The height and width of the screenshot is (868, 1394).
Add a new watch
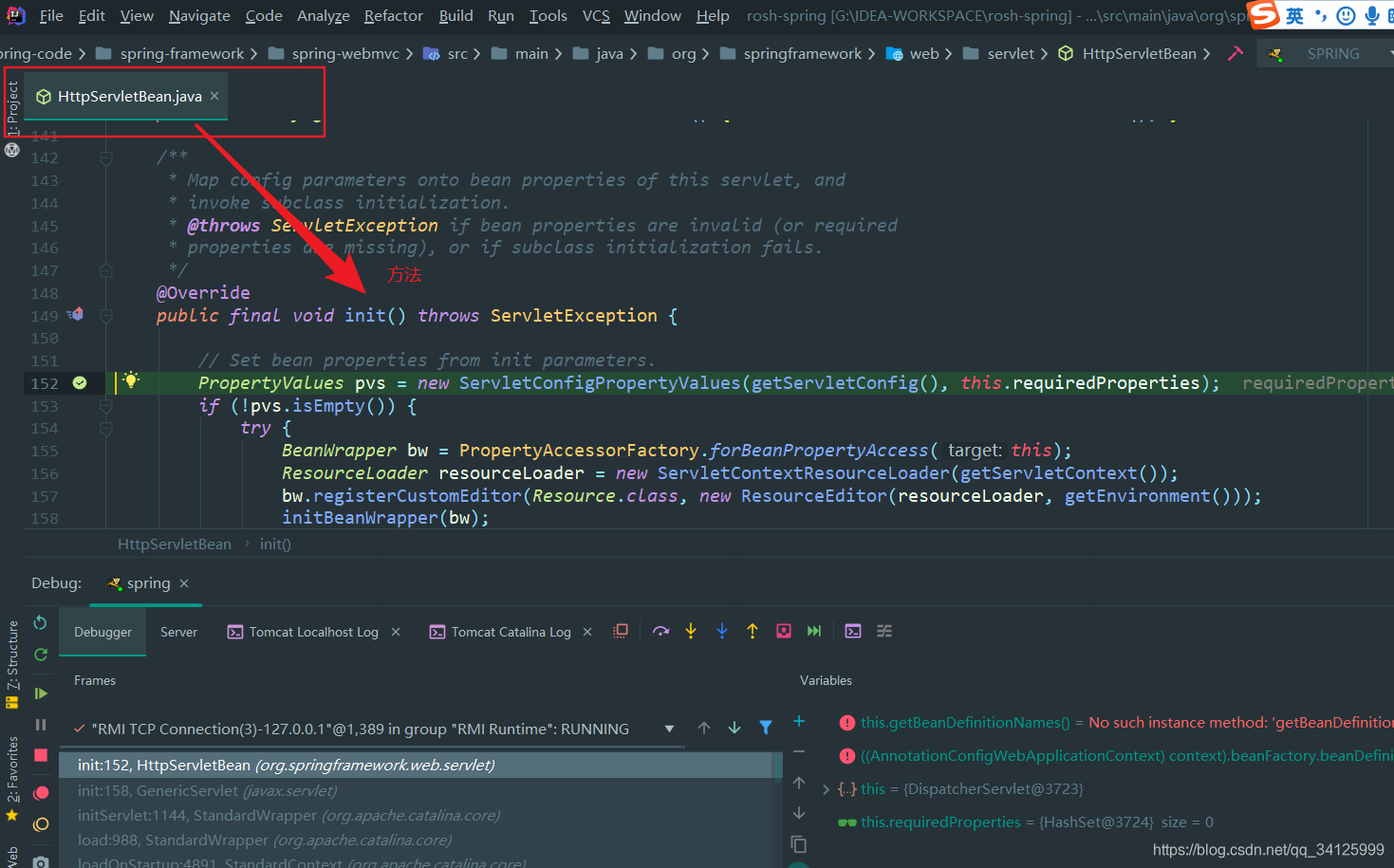tap(799, 722)
